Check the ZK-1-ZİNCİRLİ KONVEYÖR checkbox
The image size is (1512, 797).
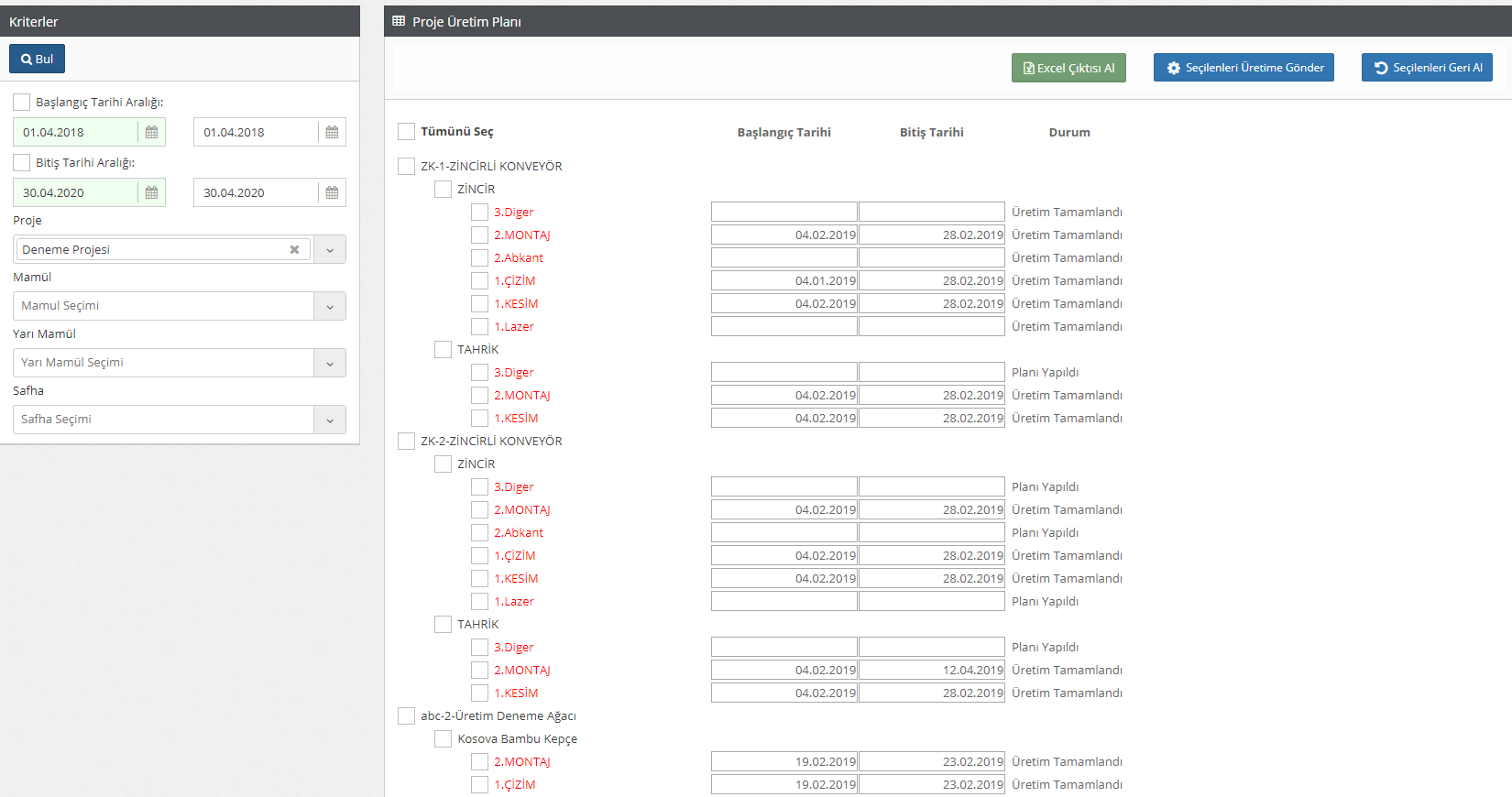[x=407, y=166]
